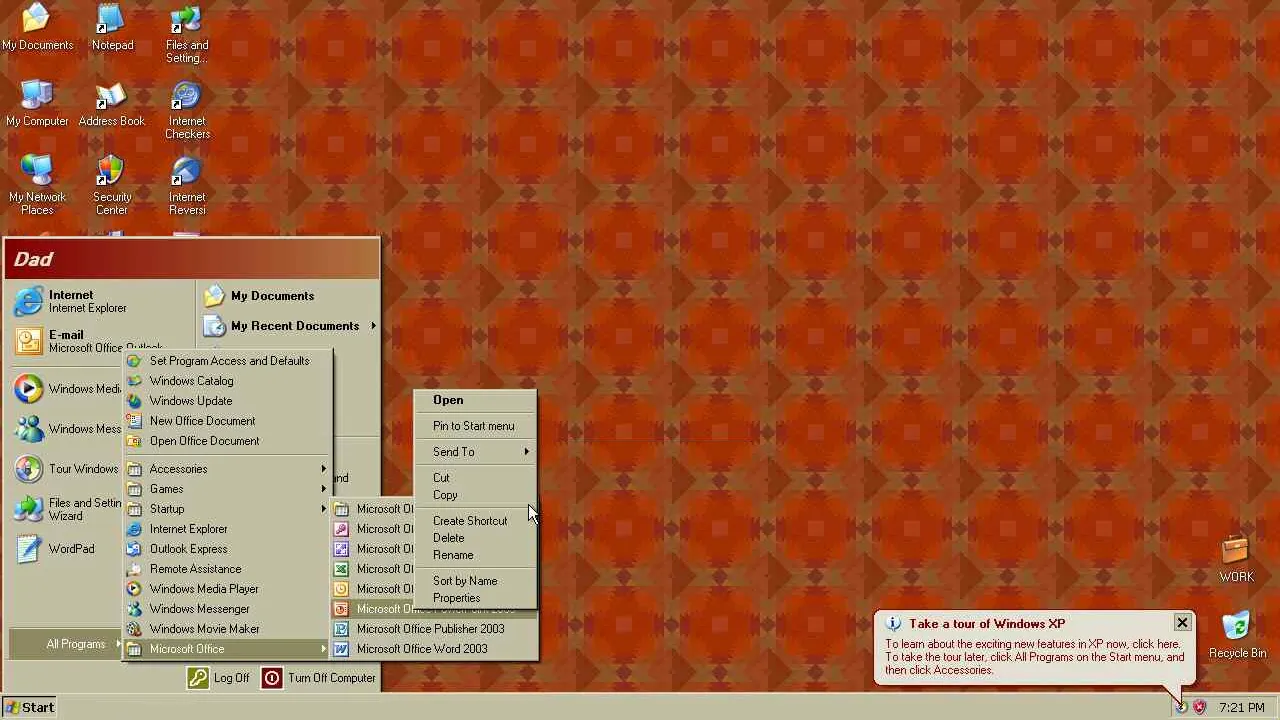The height and width of the screenshot is (720, 1280).
Task: Click the Access key icon in Office submenu
Action: (341, 529)
